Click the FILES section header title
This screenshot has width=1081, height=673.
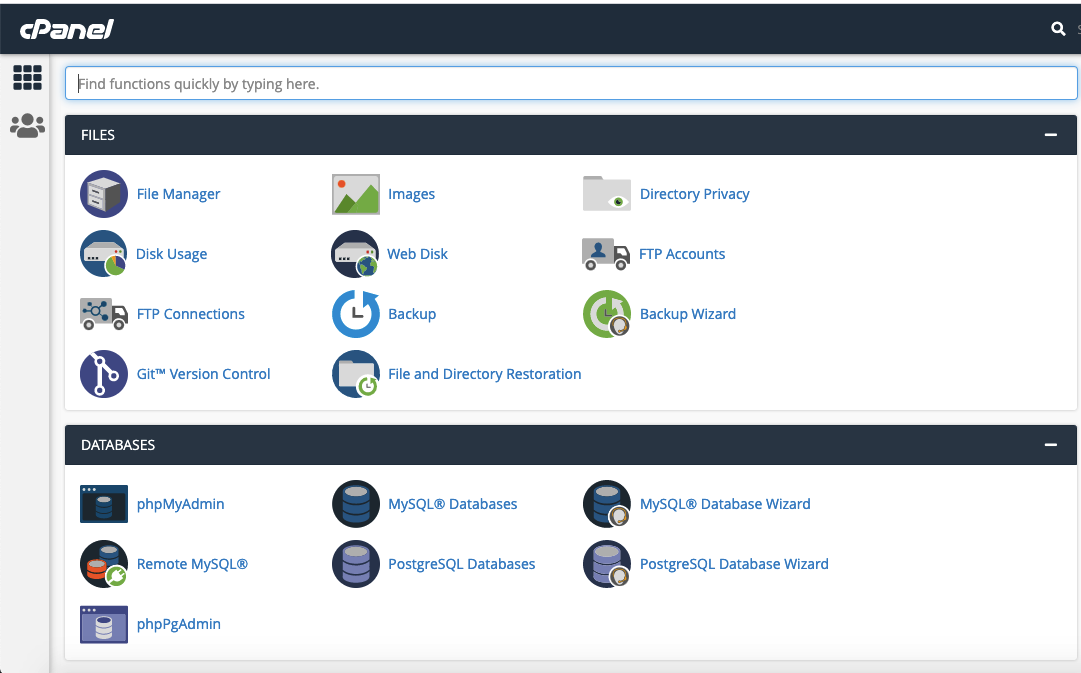tap(98, 135)
